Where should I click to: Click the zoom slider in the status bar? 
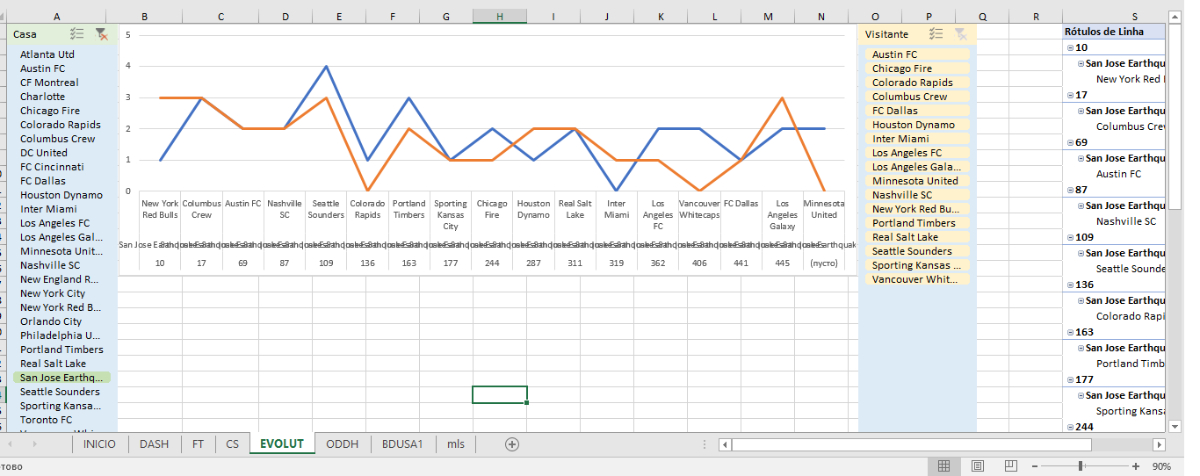tap(1087, 466)
